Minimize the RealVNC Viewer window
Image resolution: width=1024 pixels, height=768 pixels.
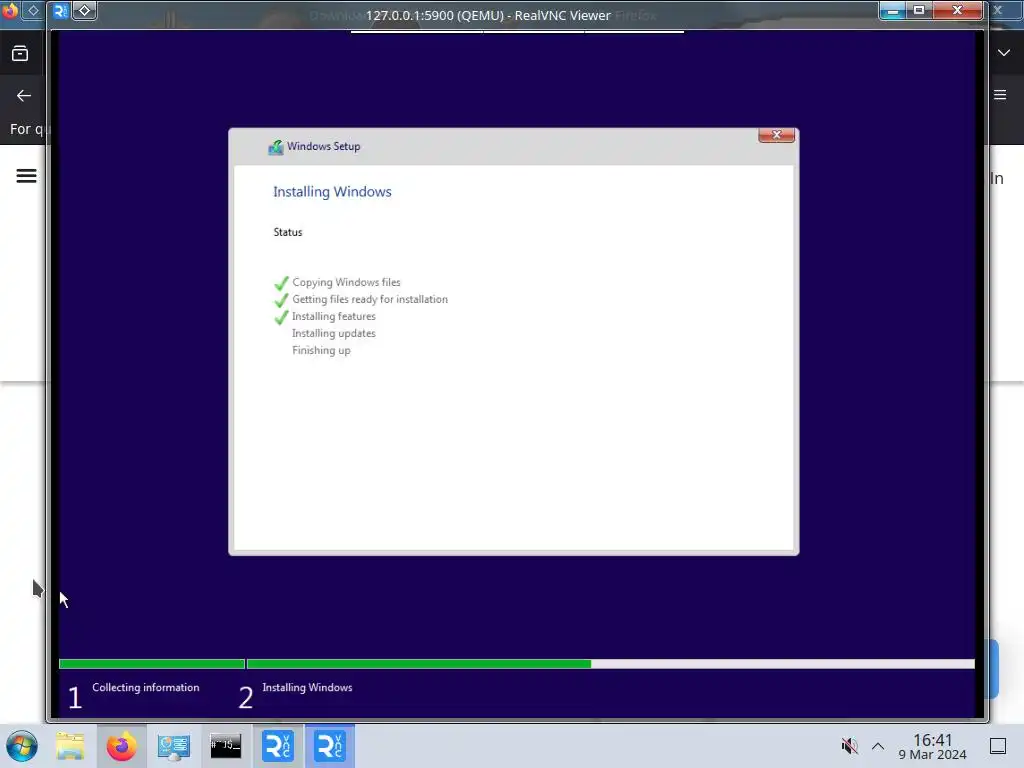point(892,10)
